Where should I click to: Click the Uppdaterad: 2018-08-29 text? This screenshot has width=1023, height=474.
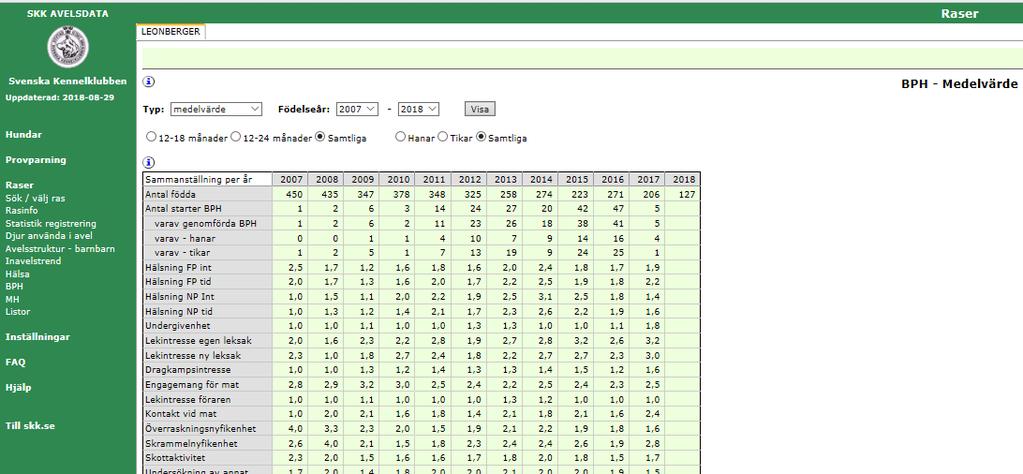pos(60,97)
